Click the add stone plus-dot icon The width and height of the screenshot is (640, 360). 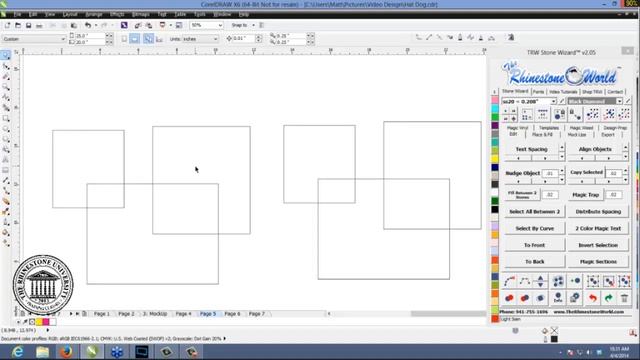576,281
